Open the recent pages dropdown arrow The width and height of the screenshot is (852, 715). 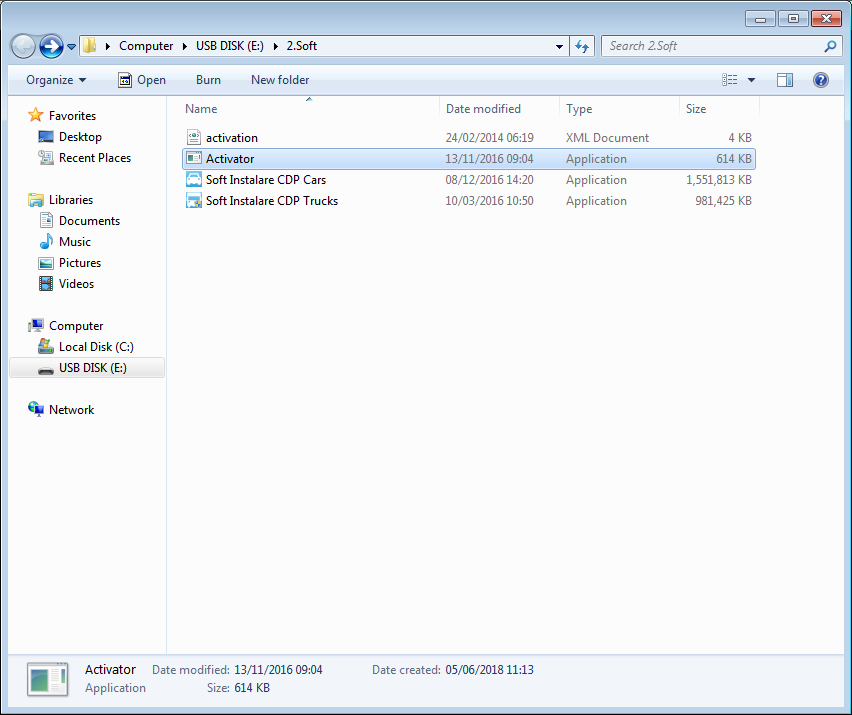[71, 47]
